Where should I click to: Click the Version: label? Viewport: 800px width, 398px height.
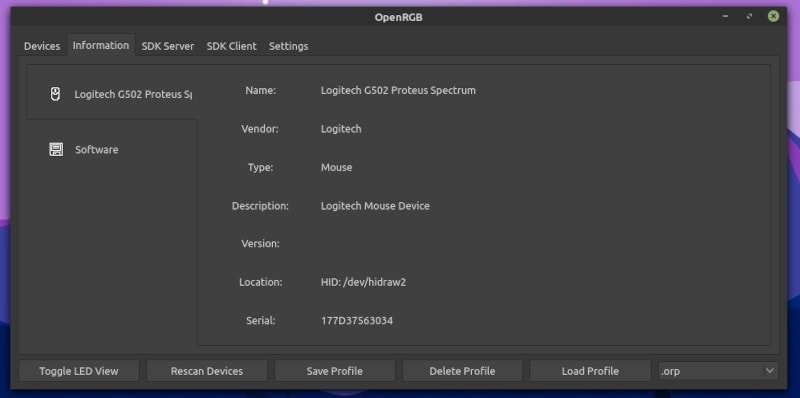pos(260,244)
